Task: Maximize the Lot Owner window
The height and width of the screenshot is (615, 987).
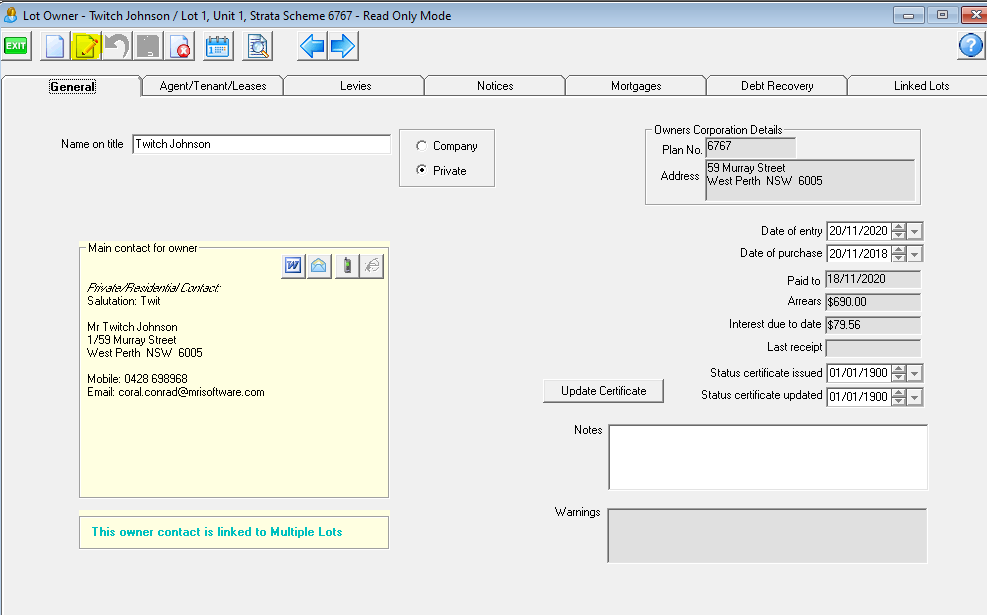Action: tap(942, 15)
